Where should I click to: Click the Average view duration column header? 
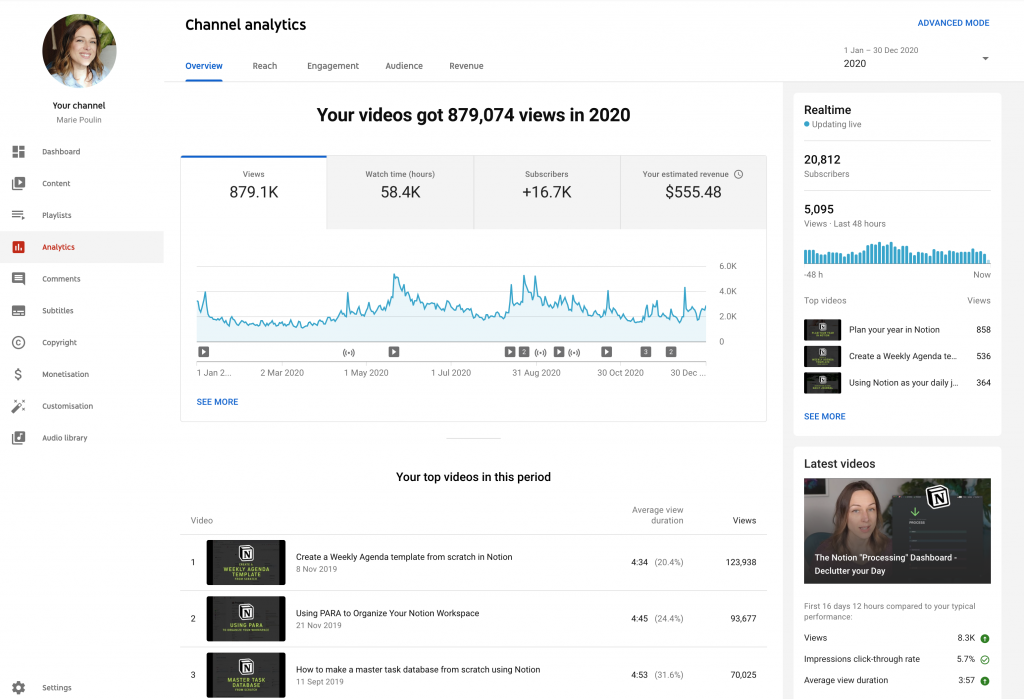[x=657, y=515]
